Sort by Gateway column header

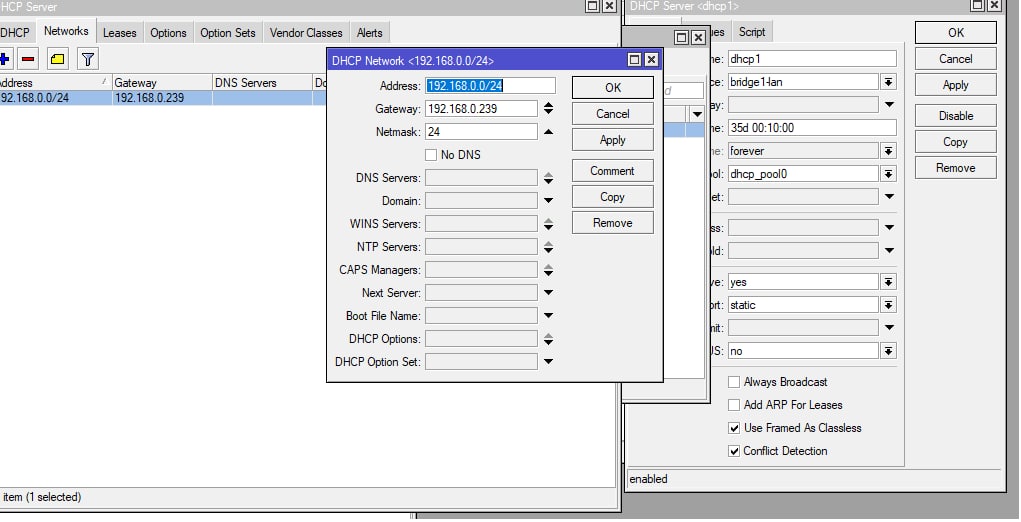[x=161, y=83]
